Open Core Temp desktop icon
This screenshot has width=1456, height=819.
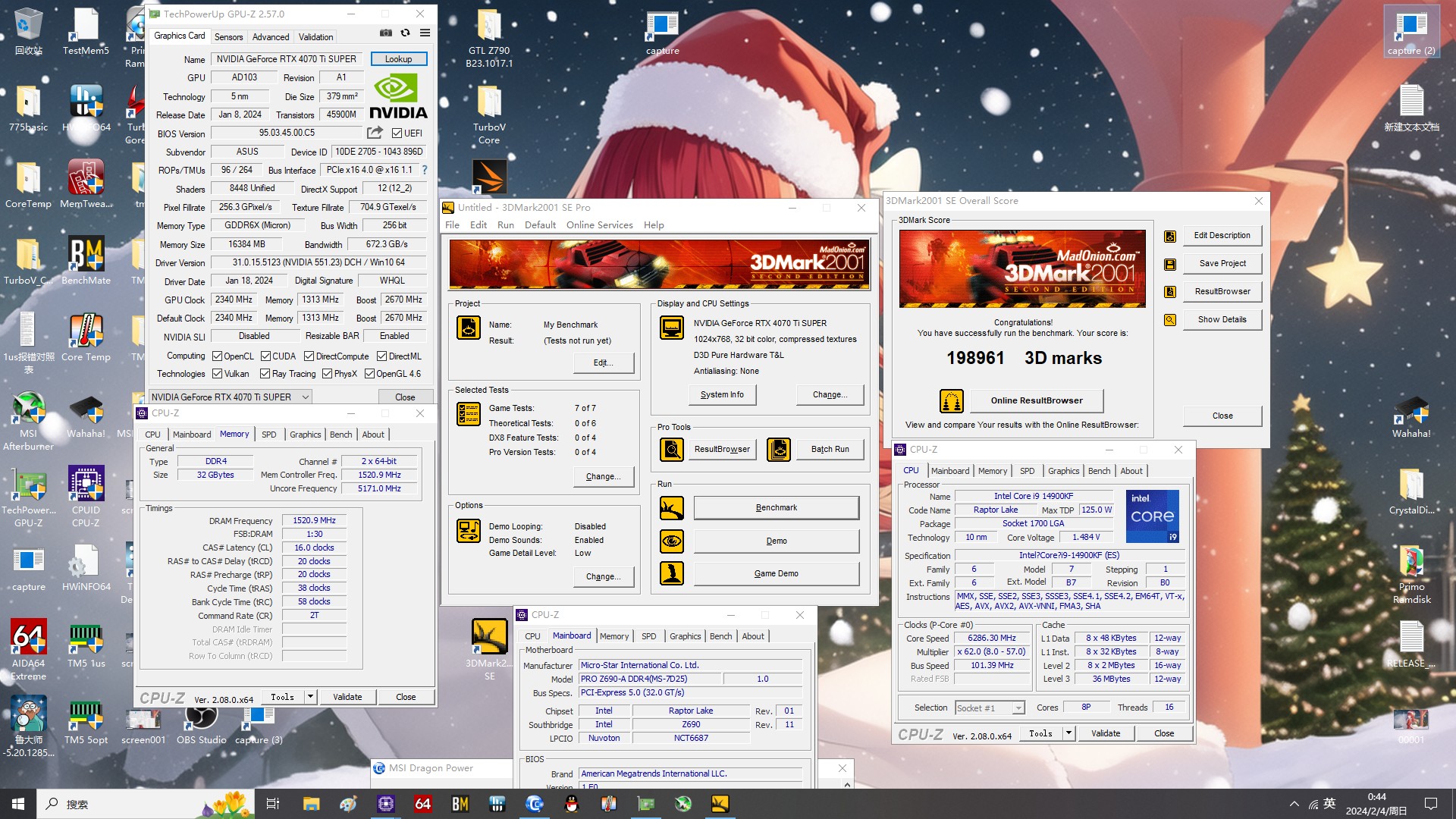click(86, 337)
